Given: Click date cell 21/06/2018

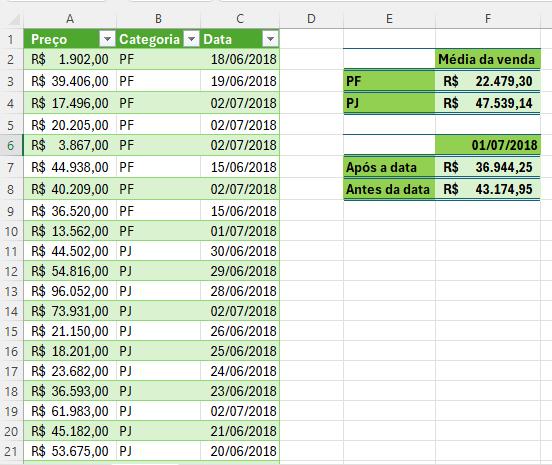Looking at the screenshot, I should 240,431.
